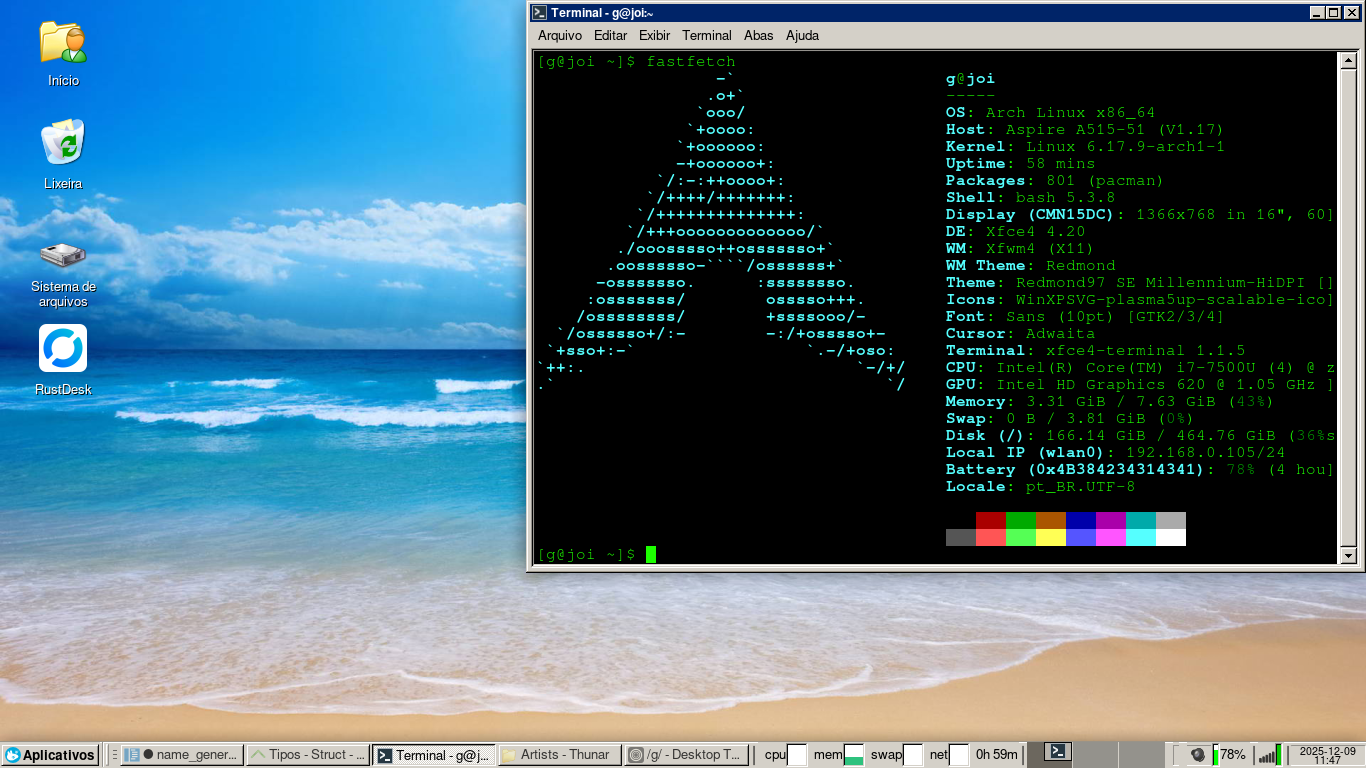Open the Aplicativos applications menu

click(x=50, y=756)
